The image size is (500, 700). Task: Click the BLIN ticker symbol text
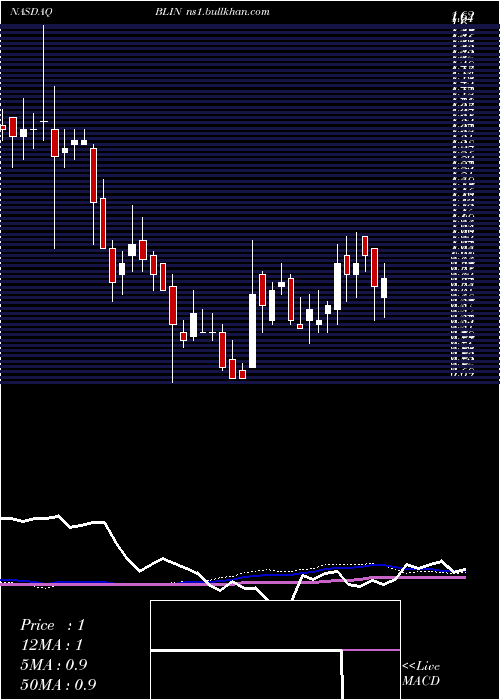(x=168, y=12)
